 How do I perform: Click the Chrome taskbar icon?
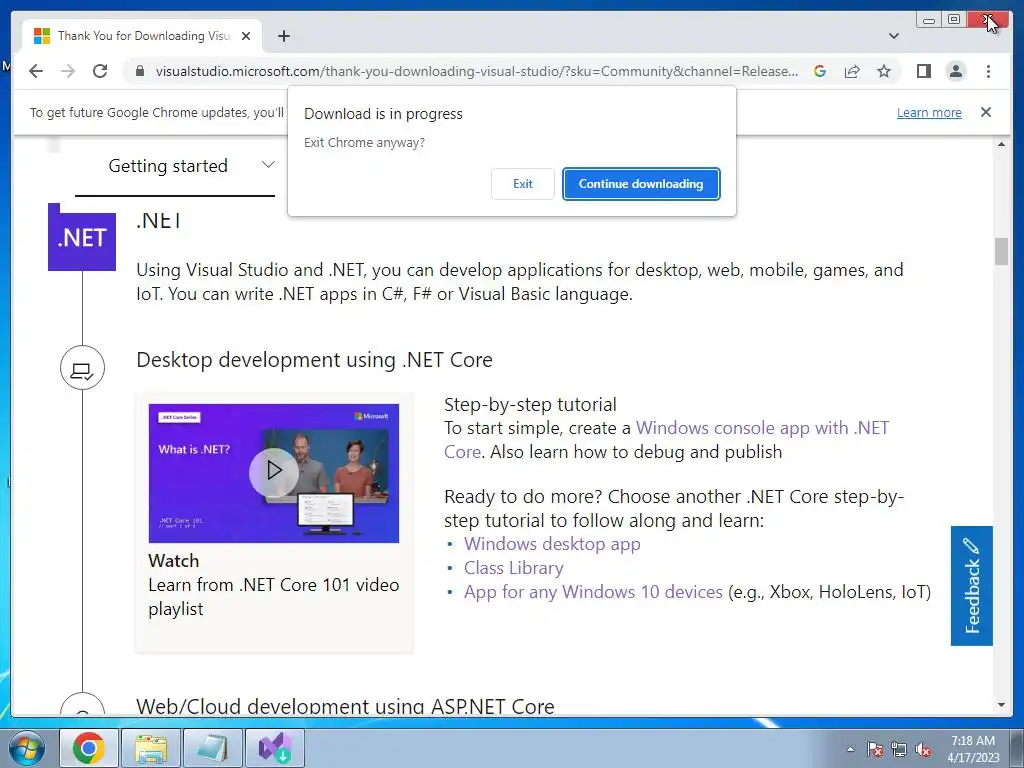[x=89, y=748]
